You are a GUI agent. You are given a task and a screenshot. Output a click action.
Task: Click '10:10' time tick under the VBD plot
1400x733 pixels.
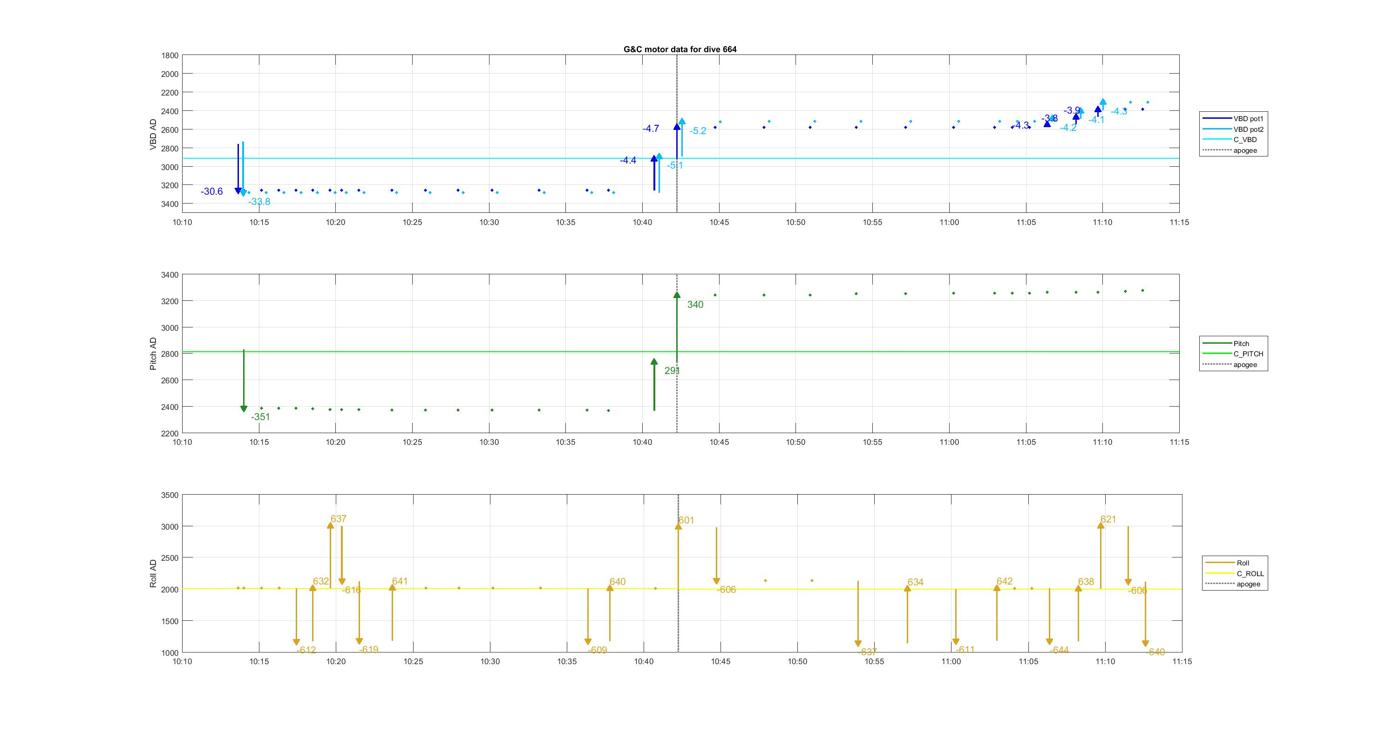[182, 222]
